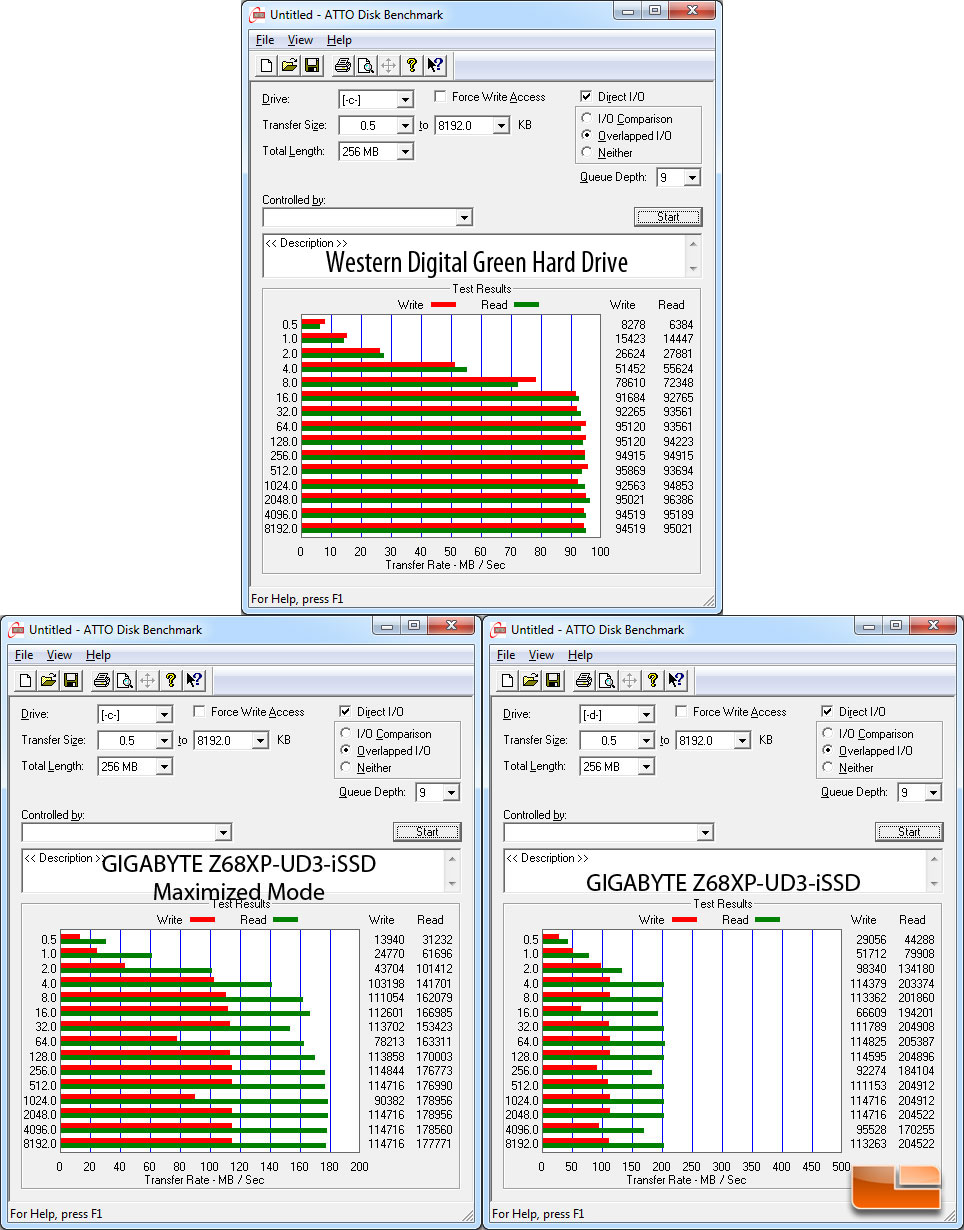Click ATTO title bar icon in Maximized Mode window
The height and width of the screenshot is (1230, 964).
pos(17,630)
